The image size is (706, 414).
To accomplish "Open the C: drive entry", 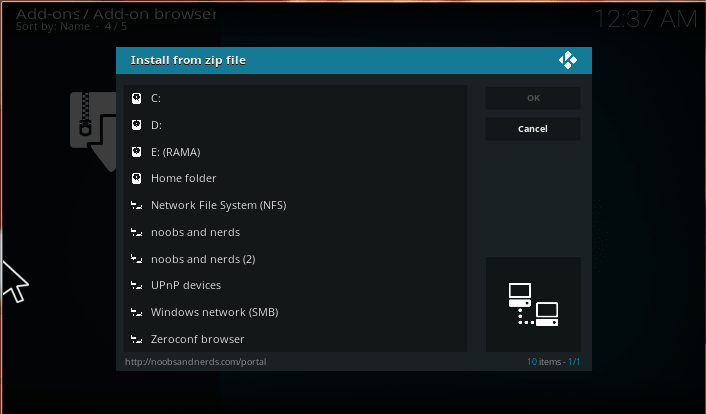I will pyautogui.click(x=295, y=98).
